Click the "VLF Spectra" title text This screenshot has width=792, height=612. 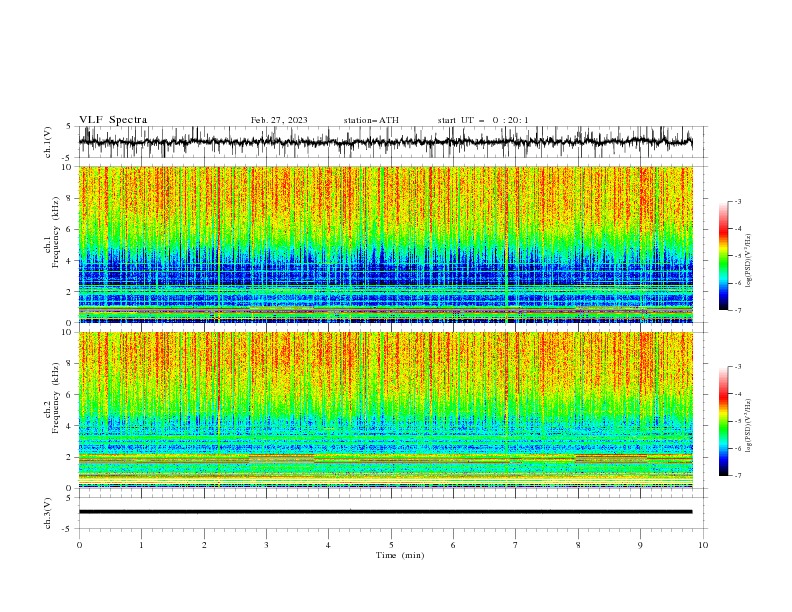coord(113,120)
